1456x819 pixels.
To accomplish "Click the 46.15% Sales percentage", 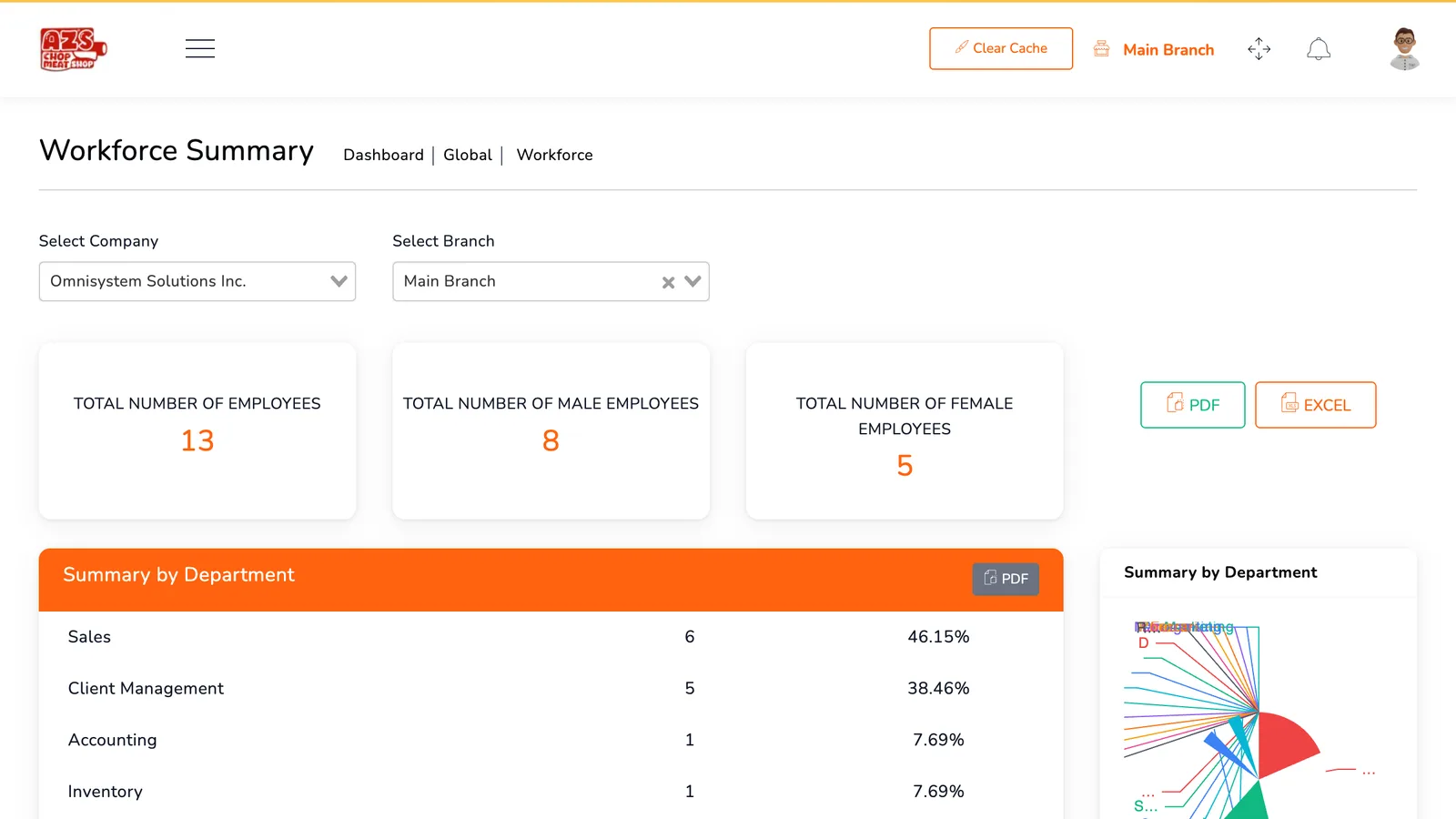I will [x=938, y=637].
